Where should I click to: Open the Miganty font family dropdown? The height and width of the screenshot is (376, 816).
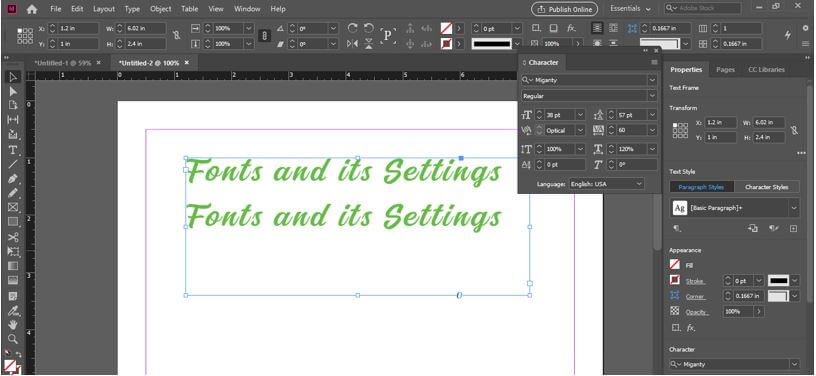[x=652, y=80]
